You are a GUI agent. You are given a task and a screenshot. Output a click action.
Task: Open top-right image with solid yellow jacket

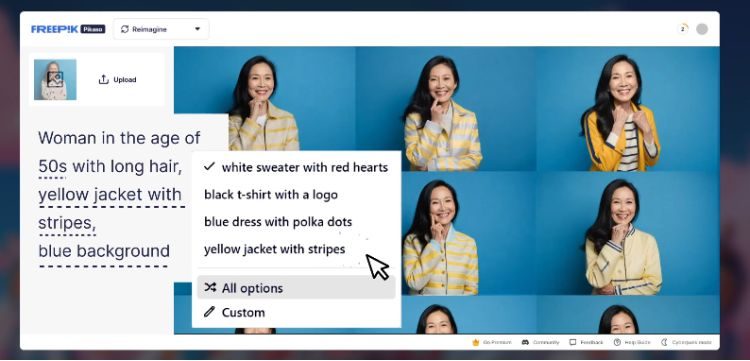point(628,109)
